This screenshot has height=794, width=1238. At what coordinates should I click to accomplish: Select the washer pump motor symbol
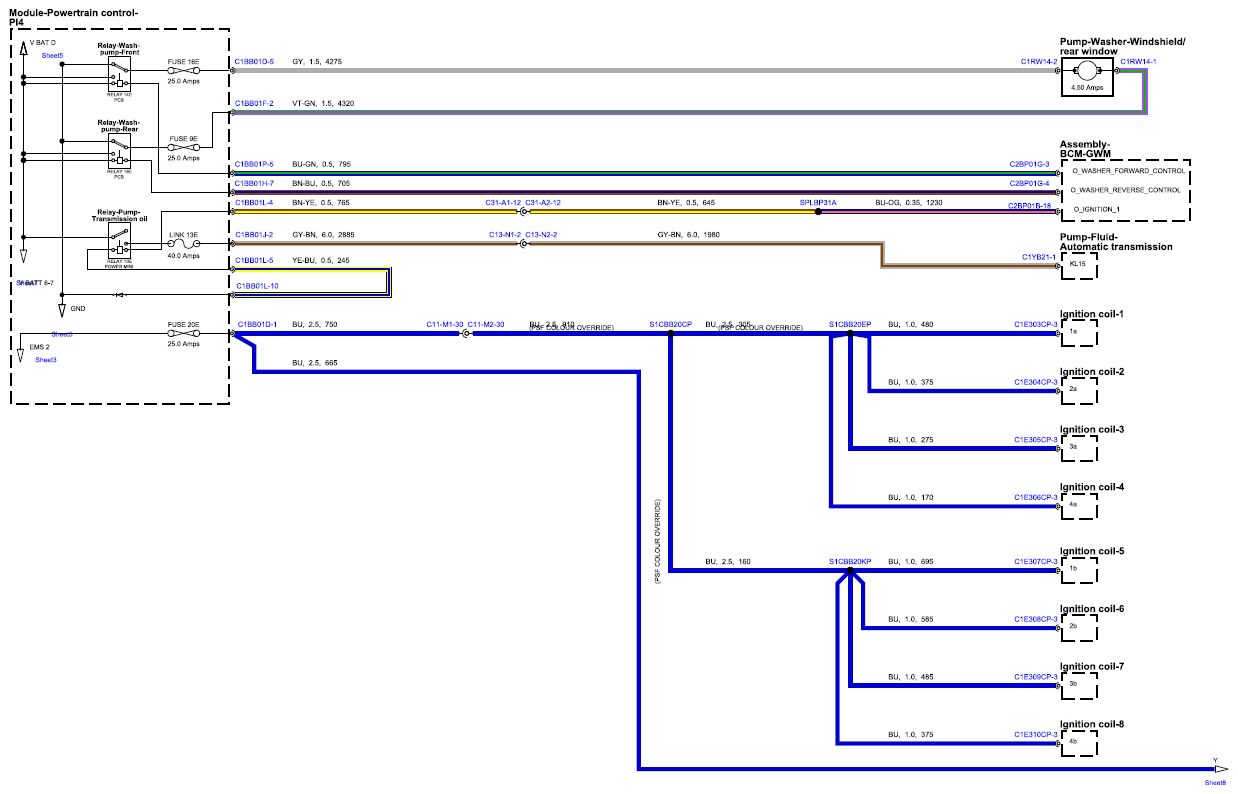pos(1088,73)
